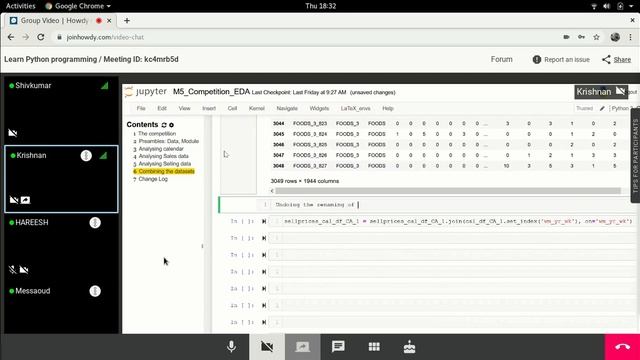Close the Group Video tab

point(109,20)
